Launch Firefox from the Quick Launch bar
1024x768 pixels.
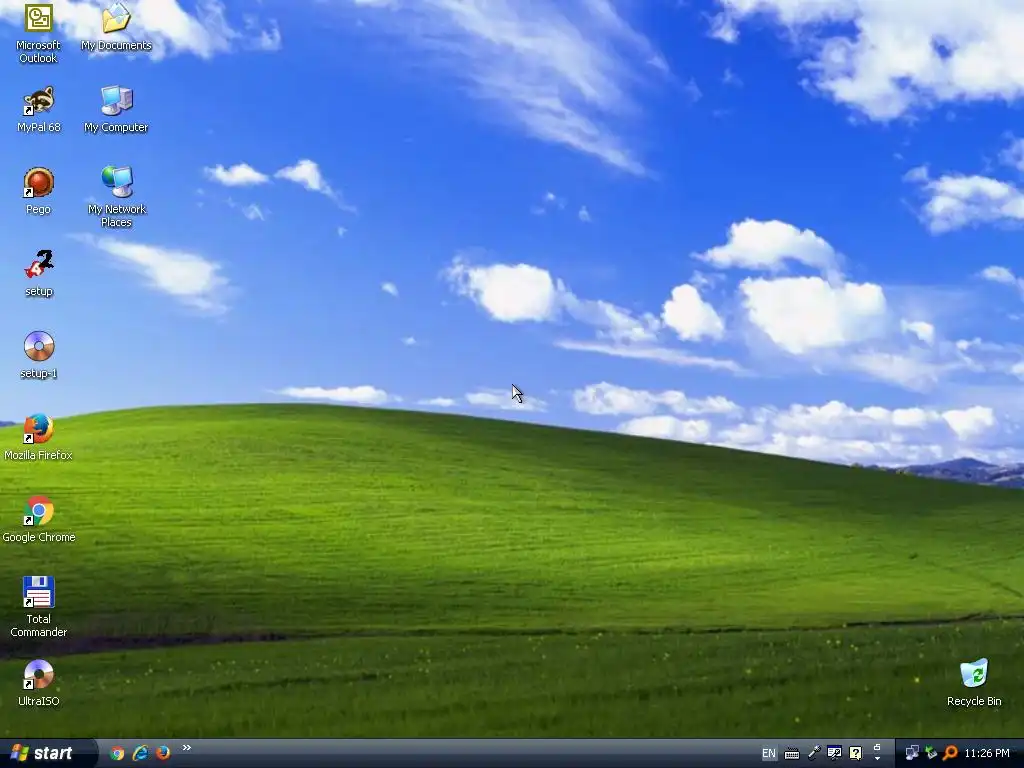click(x=163, y=753)
